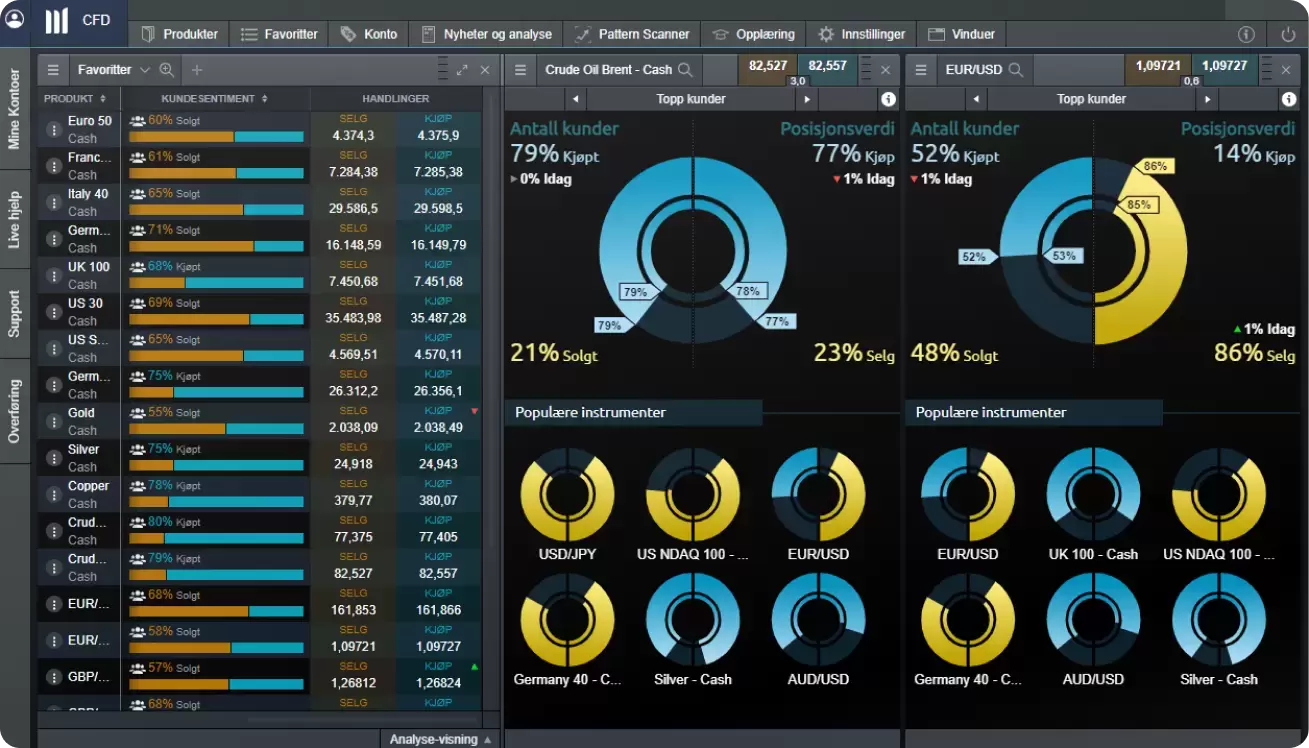The width and height of the screenshot is (1309, 748).
Task: Open the Live hjelp side tab
Action: (14, 220)
